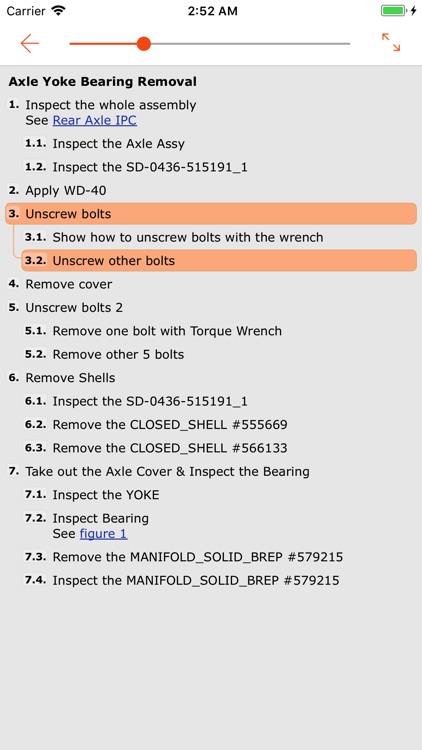Open the figure 1 link
The width and height of the screenshot is (422, 750).
103,533
